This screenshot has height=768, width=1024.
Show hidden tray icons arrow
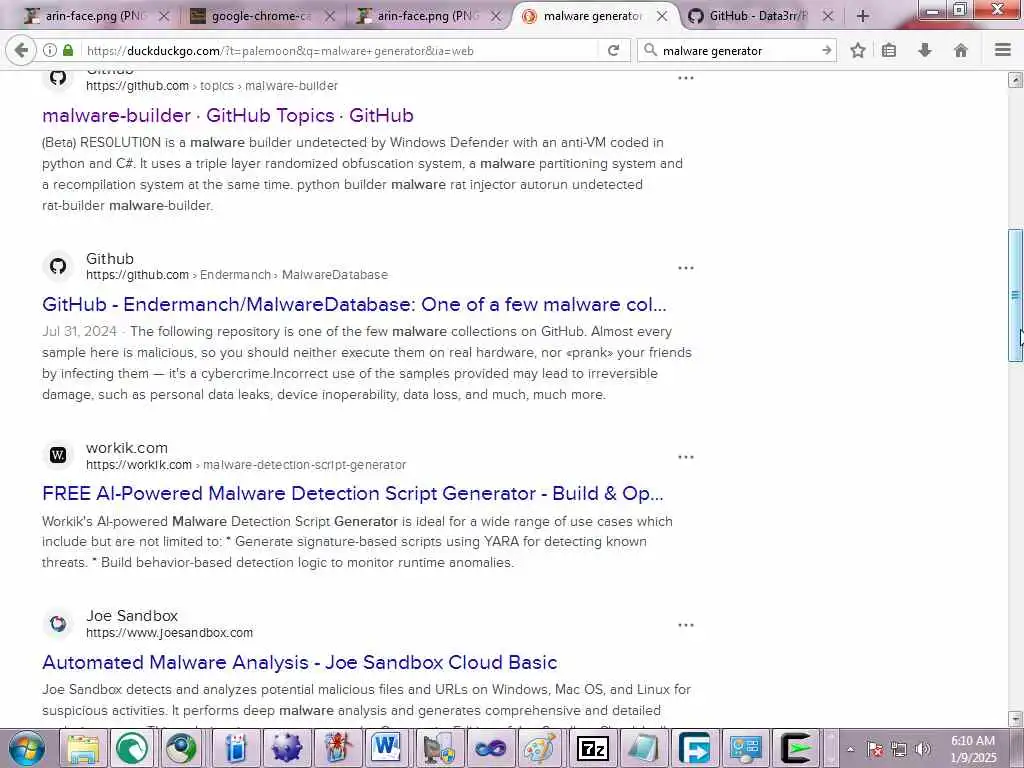pos(850,749)
